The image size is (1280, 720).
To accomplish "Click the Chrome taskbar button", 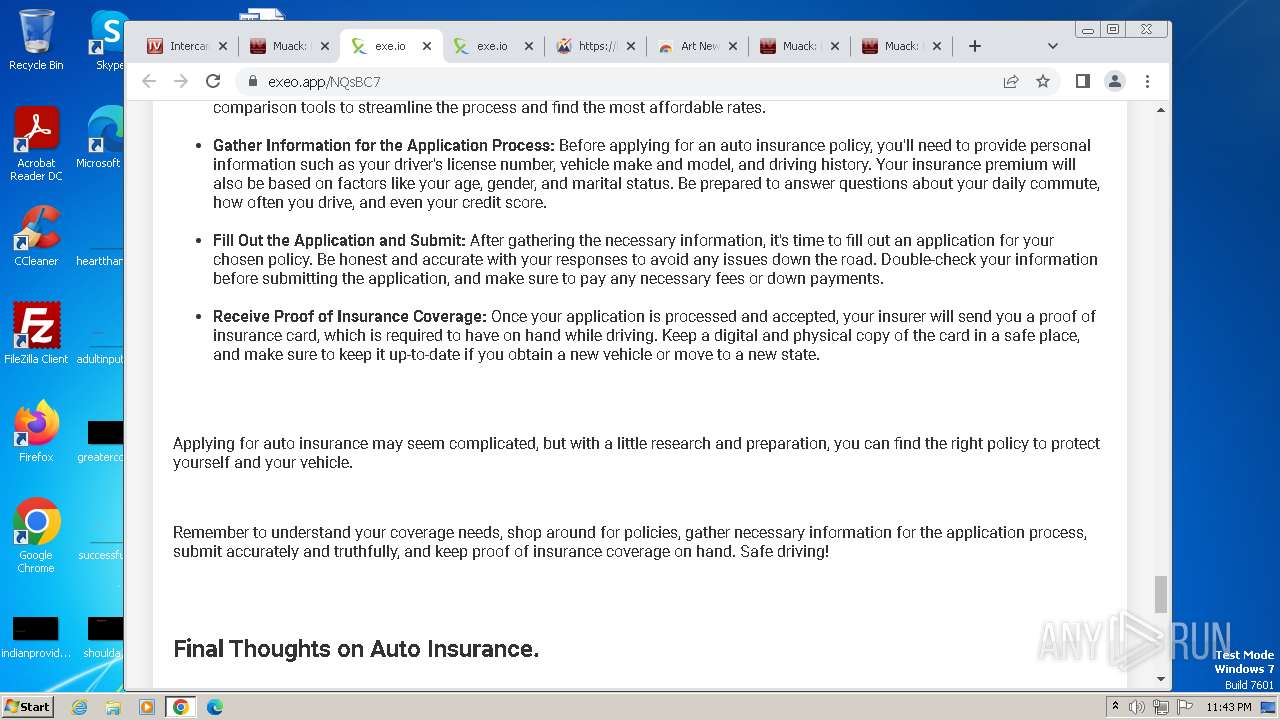I will tap(181, 707).
